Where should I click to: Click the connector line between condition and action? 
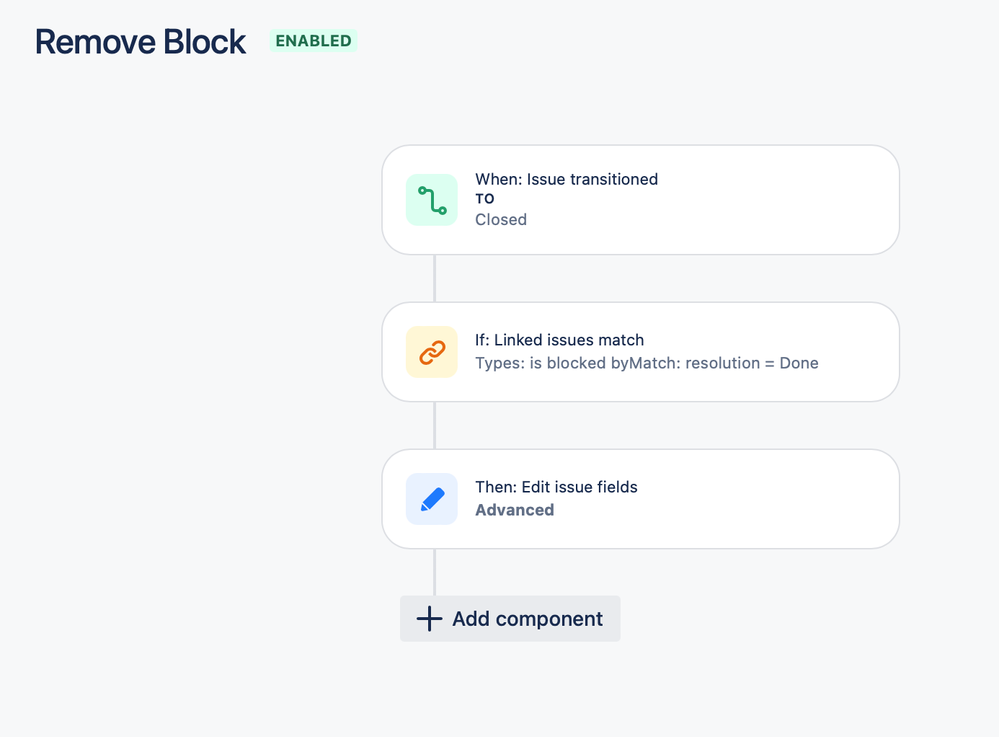[x=435, y=426]
